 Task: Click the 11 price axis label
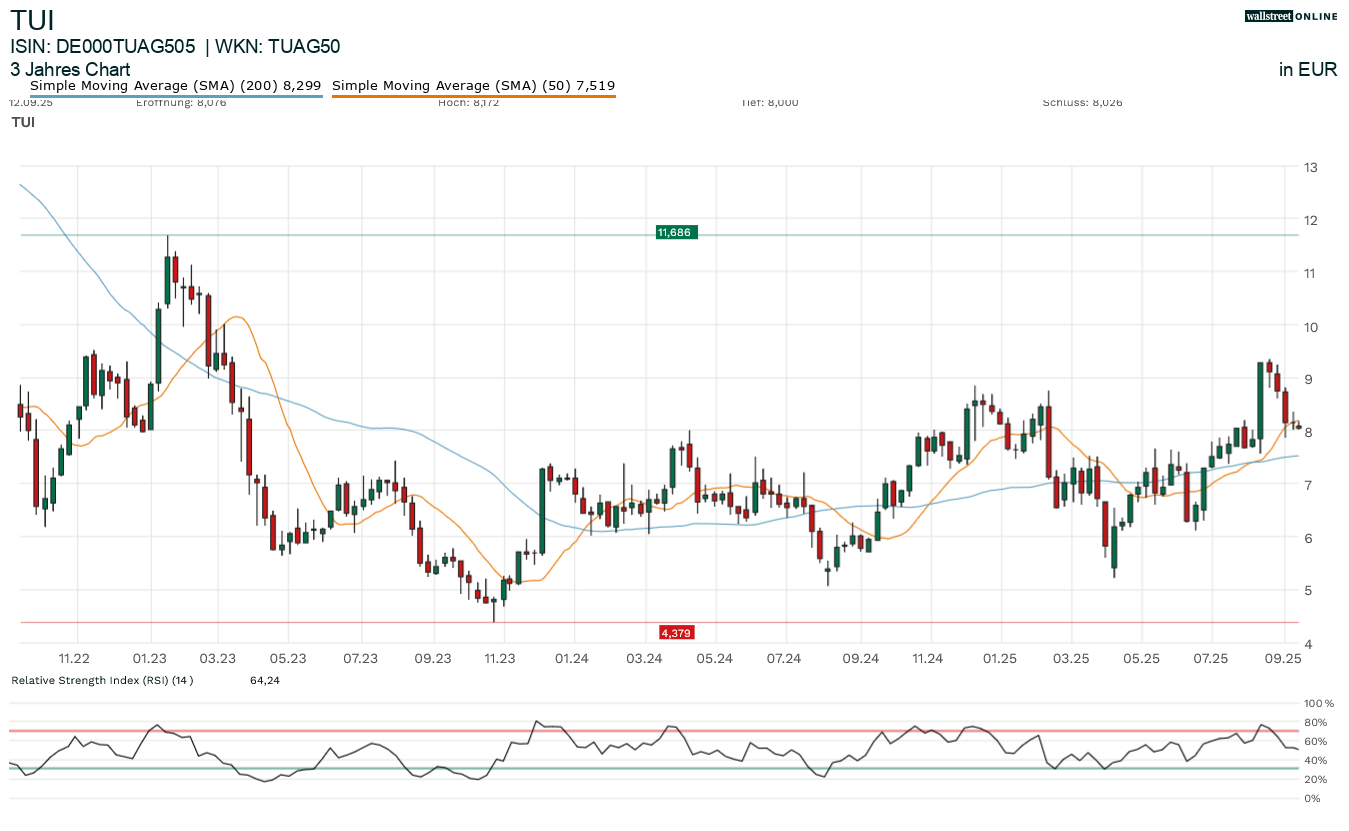click(1311, 273)
